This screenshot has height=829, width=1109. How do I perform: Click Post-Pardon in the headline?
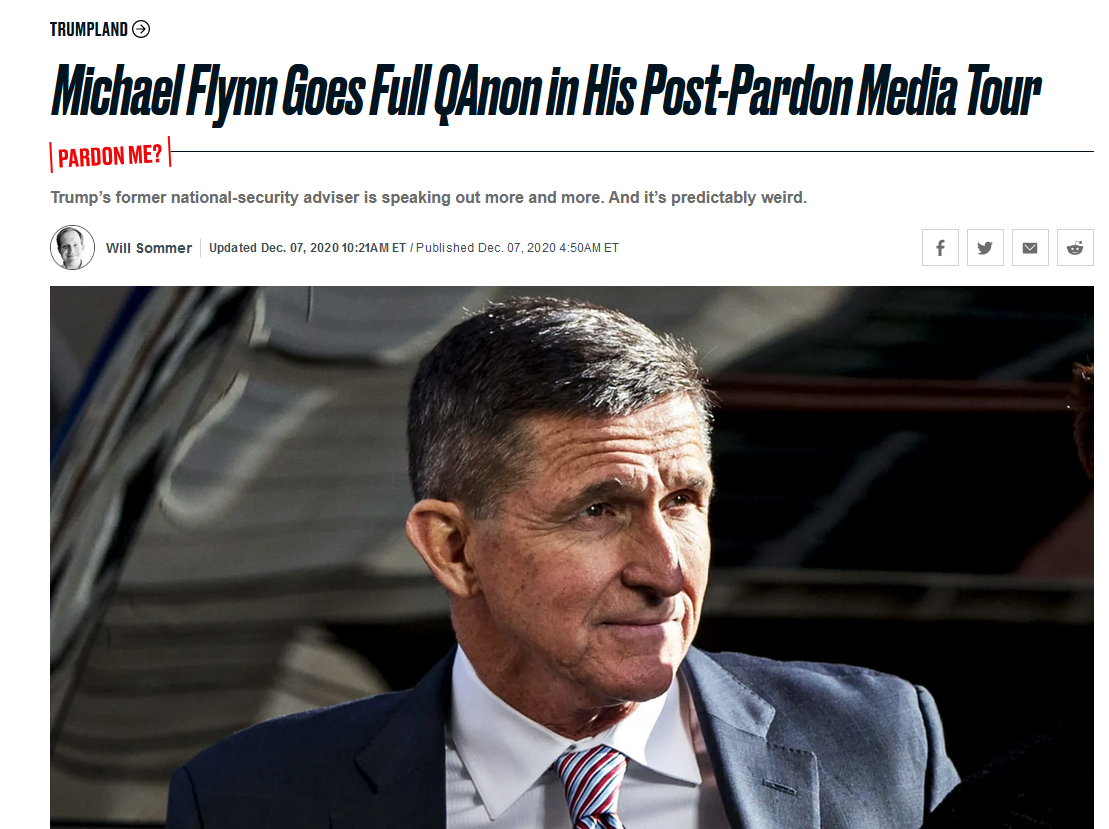pyautogui.click(x=745, y=92)
